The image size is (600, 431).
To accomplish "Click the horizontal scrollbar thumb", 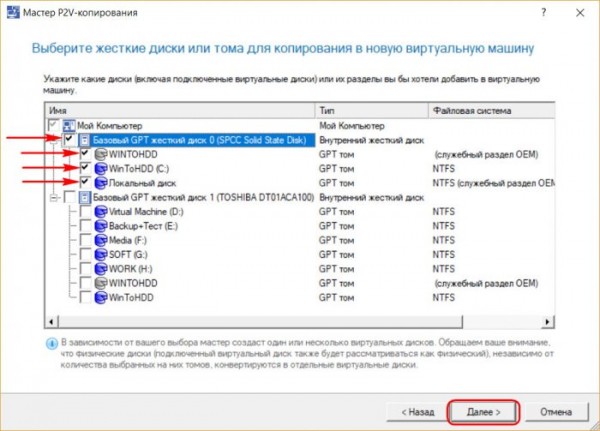I will (260, 322).
